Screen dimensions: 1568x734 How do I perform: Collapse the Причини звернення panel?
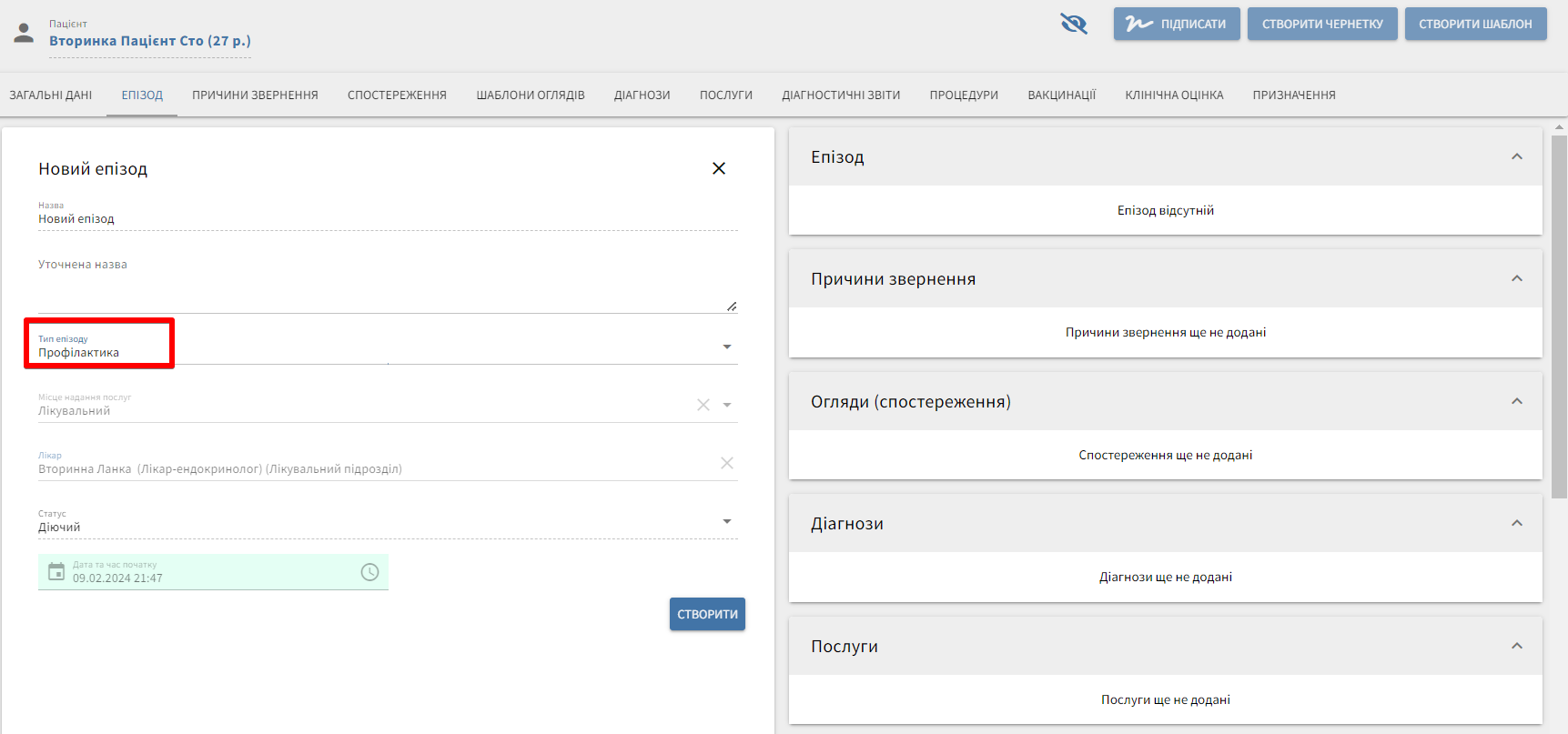click(x=1516, y=278)
